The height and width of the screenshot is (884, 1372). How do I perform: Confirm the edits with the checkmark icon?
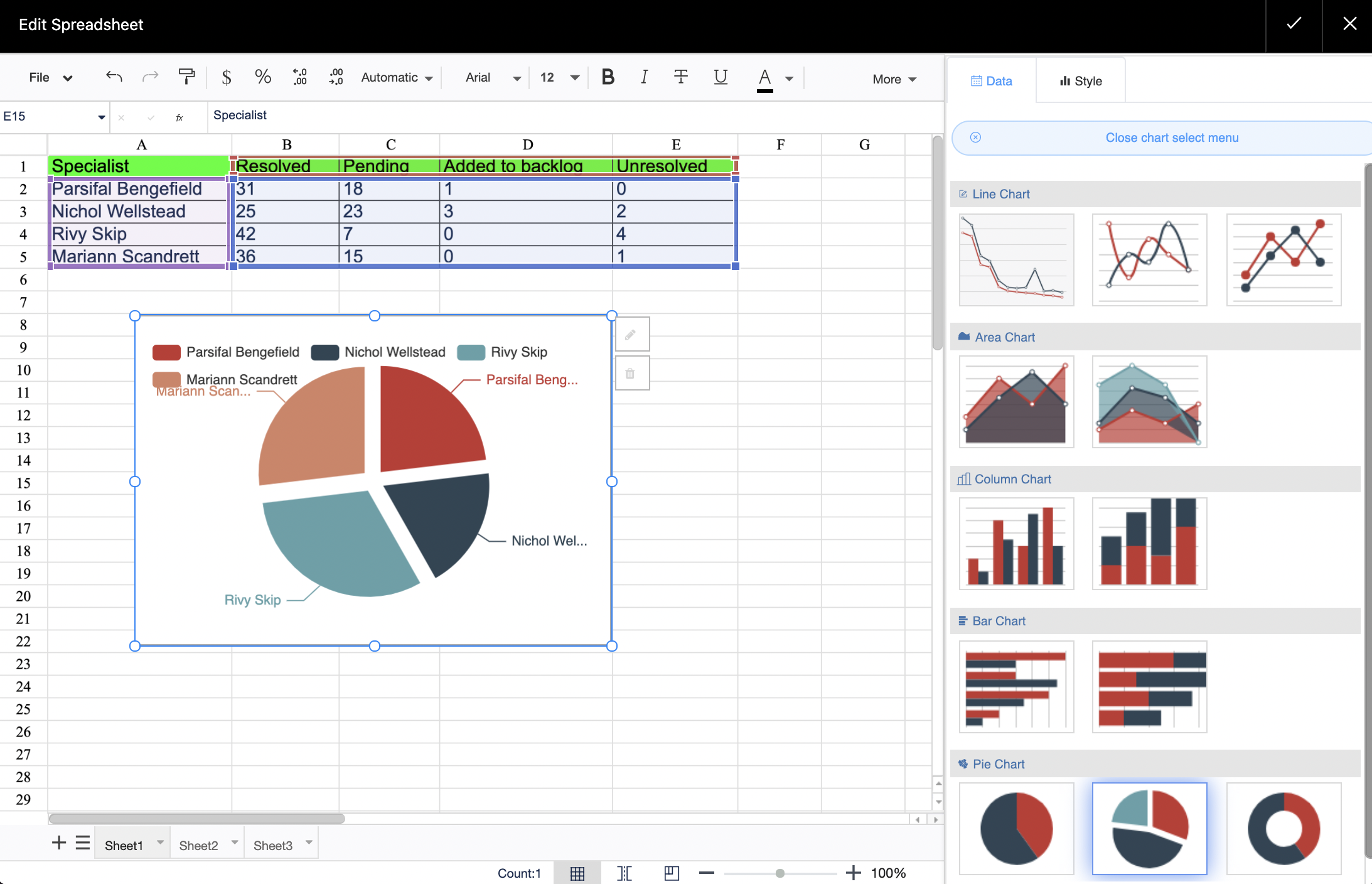(x=1294, y=24)
